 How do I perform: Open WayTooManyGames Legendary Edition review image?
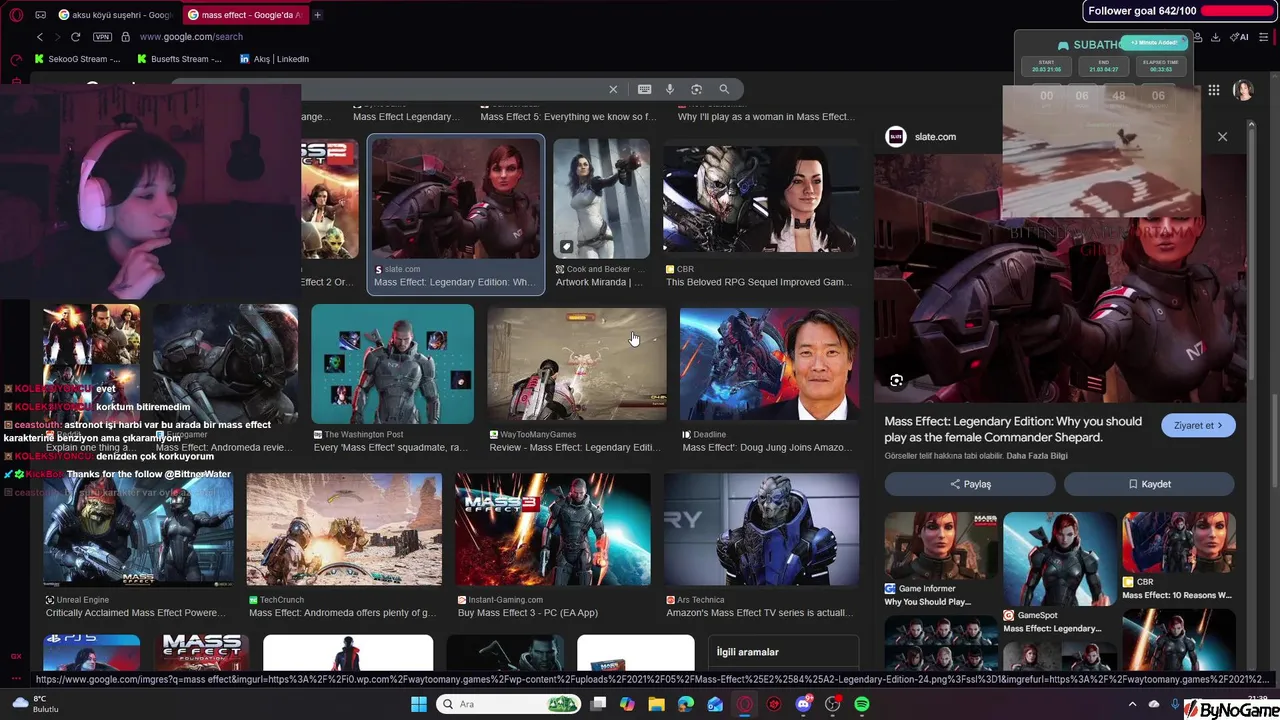[576, 363]
